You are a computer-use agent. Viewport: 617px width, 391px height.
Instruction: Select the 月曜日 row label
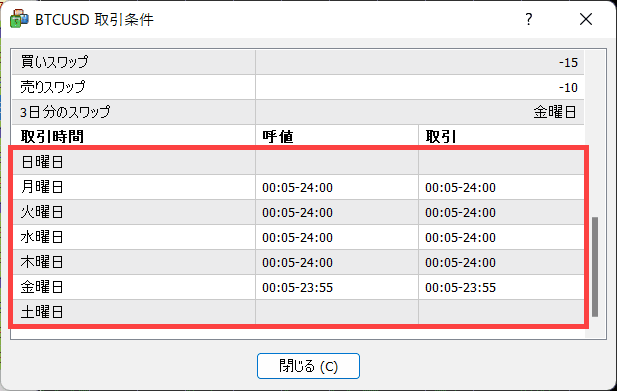(x=42, y=187)
